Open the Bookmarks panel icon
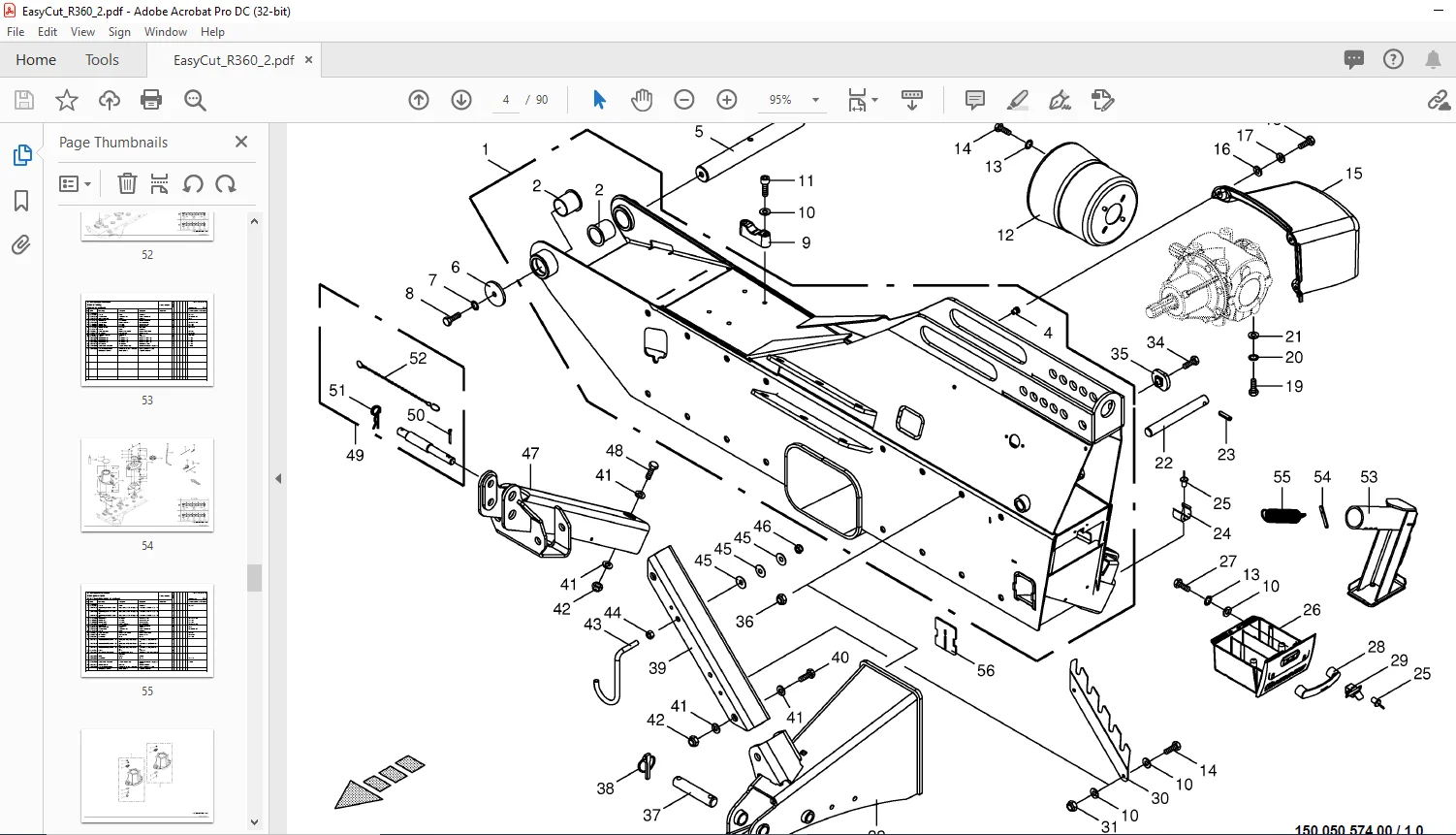This screenshot has height=835, width=1456. (x=21, y=201)
